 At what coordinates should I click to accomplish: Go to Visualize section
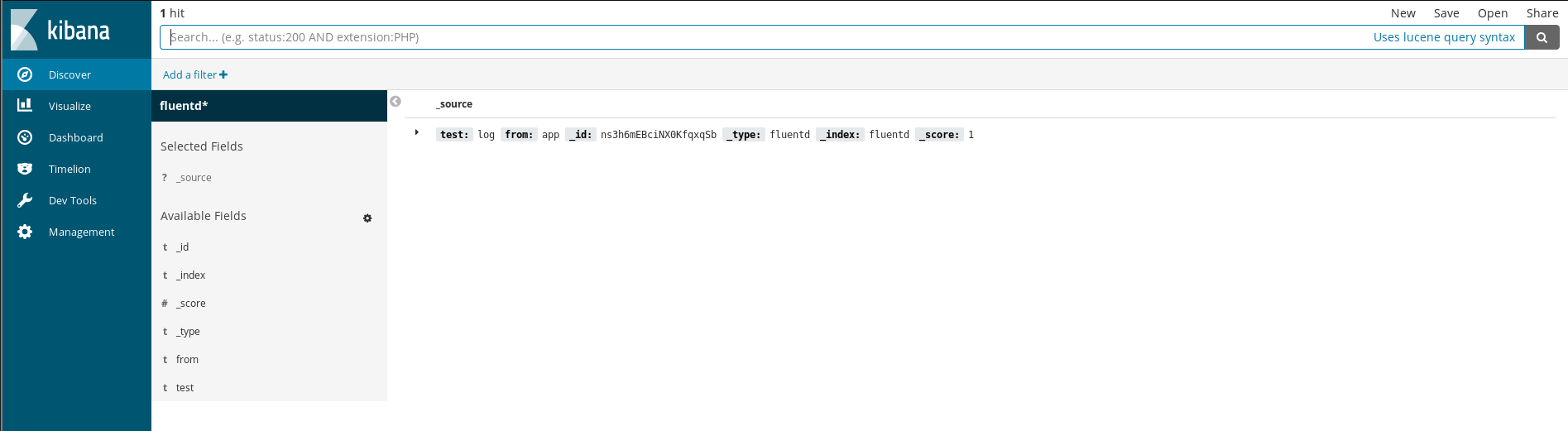pos(76,106)
